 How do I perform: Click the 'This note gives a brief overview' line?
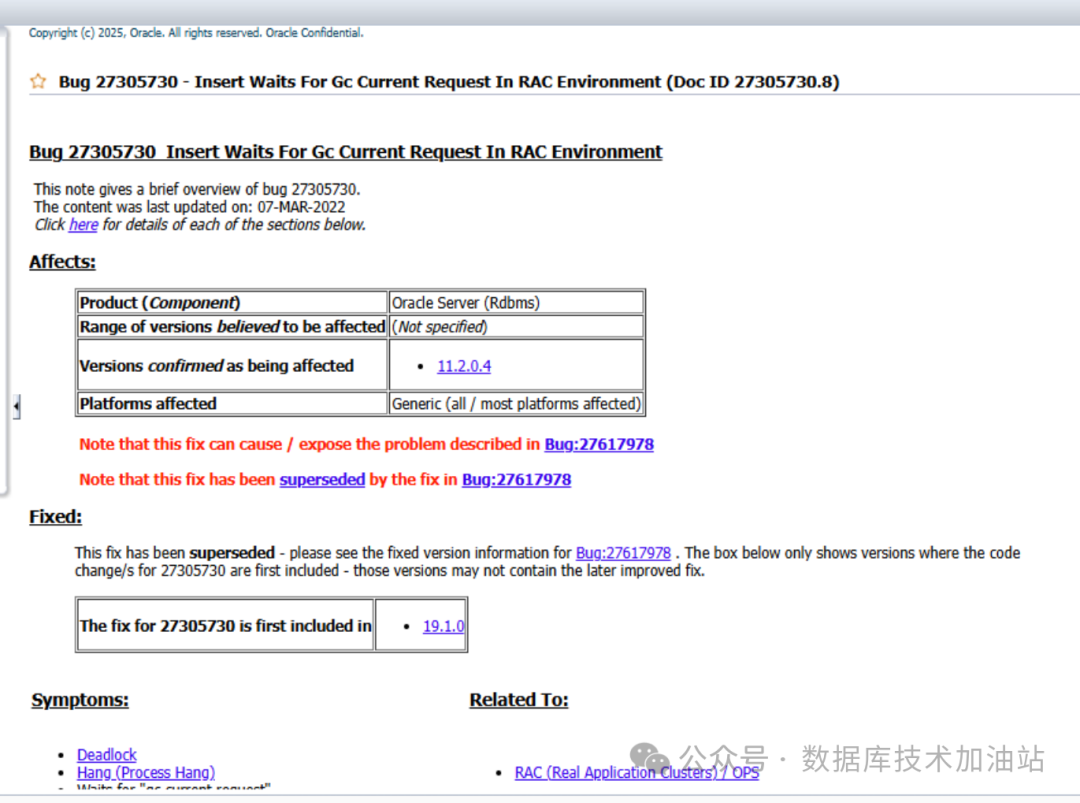coord(197,189)
